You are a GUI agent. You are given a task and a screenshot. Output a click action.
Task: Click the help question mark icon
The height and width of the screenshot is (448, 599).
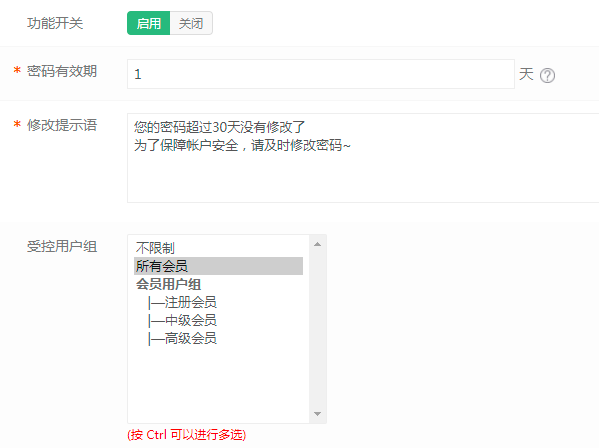point(547,75)
